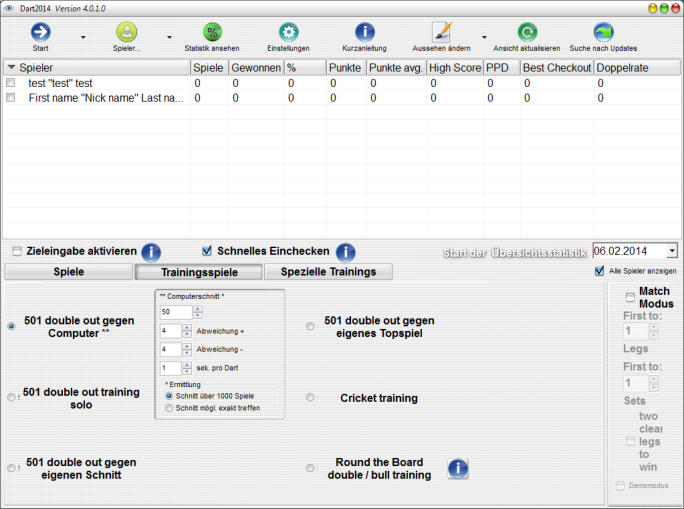Click info icon beside Schnelles Einchecken
Image resolution: width=684 pixels, height=509 pixels.
coord(345,252)
